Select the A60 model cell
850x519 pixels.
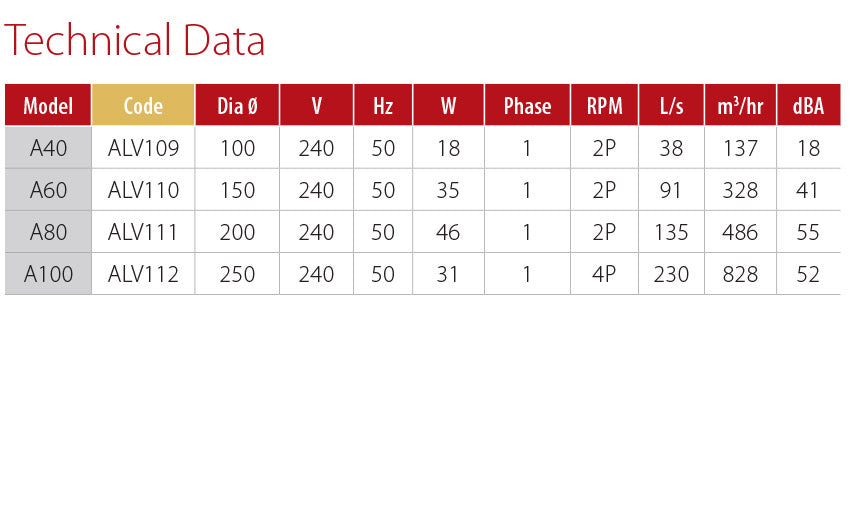tap(48, 190)
